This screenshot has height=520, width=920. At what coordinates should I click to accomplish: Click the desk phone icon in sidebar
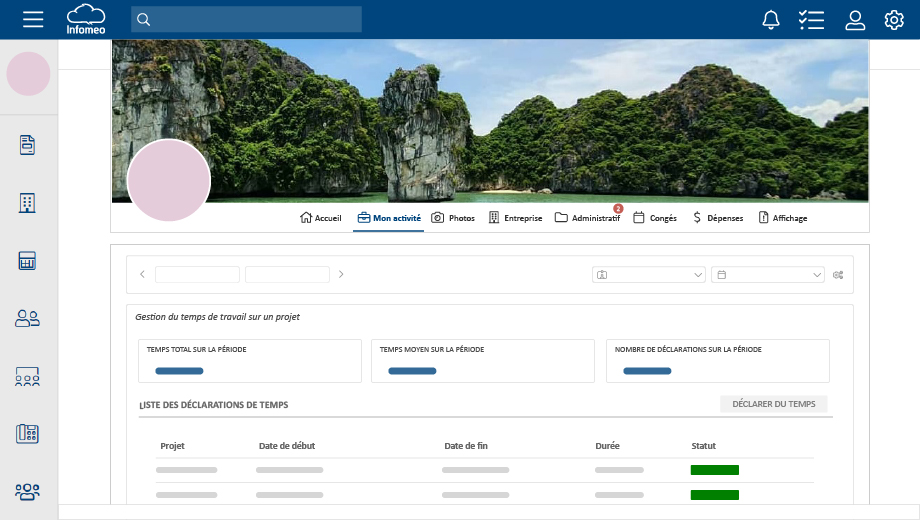(28, 433)
